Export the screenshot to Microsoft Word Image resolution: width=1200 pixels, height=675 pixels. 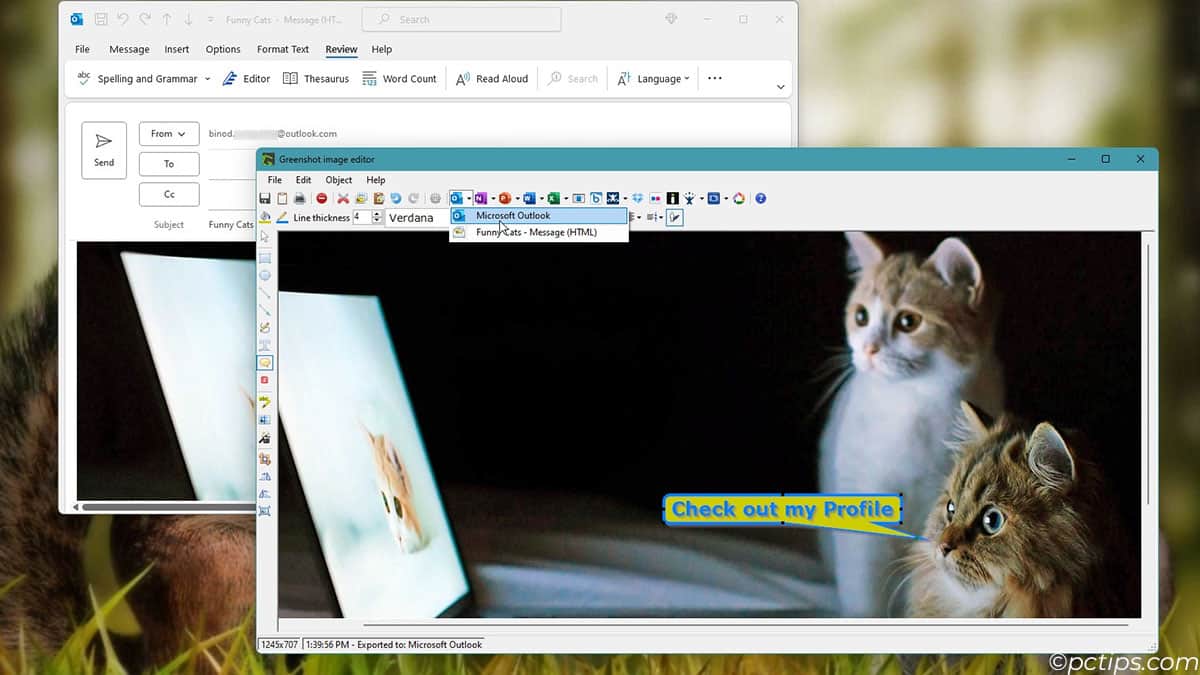click(531, 197)
